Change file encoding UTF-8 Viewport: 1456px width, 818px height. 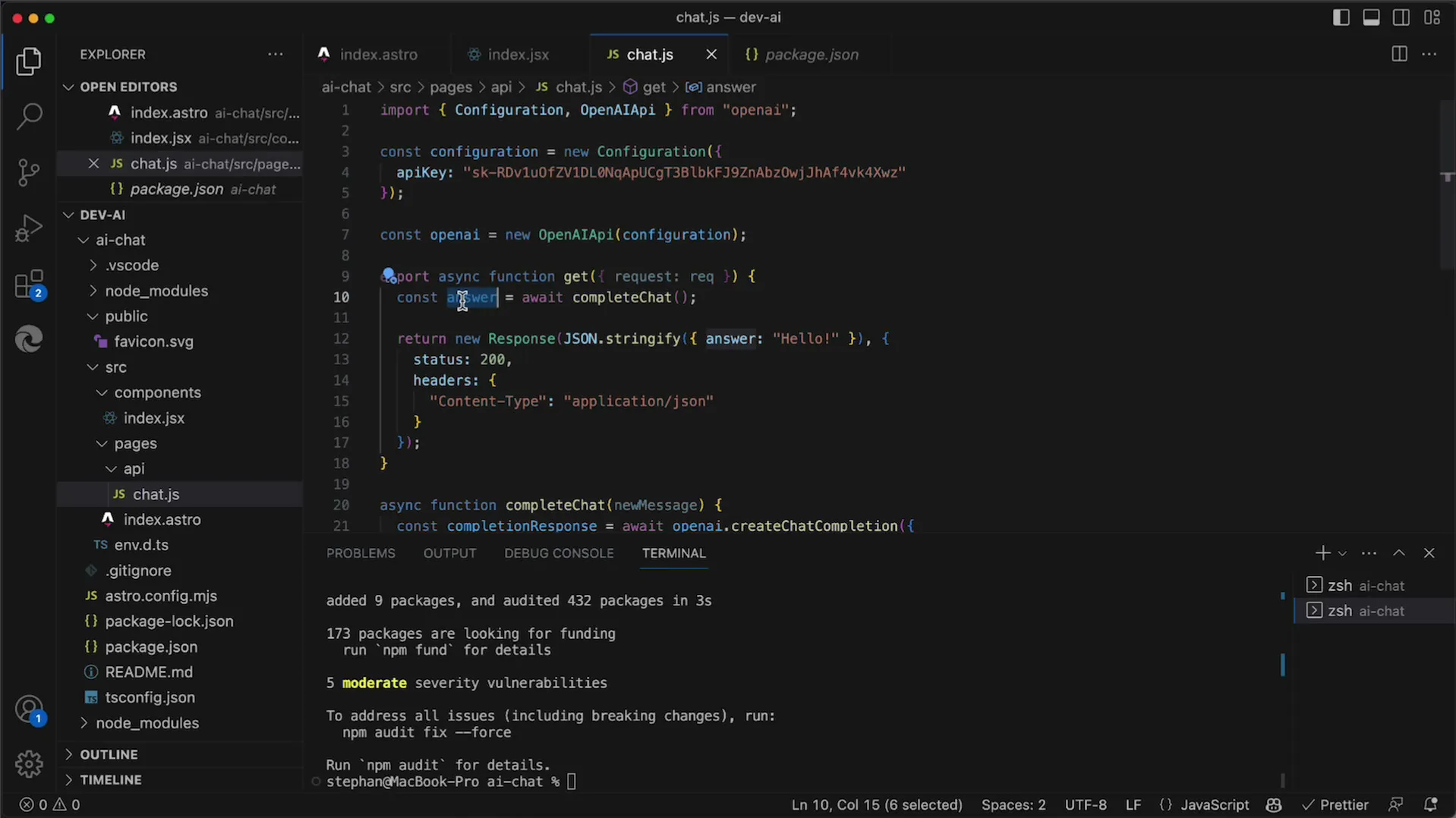pyautogui.click(x=1086, y=805)
